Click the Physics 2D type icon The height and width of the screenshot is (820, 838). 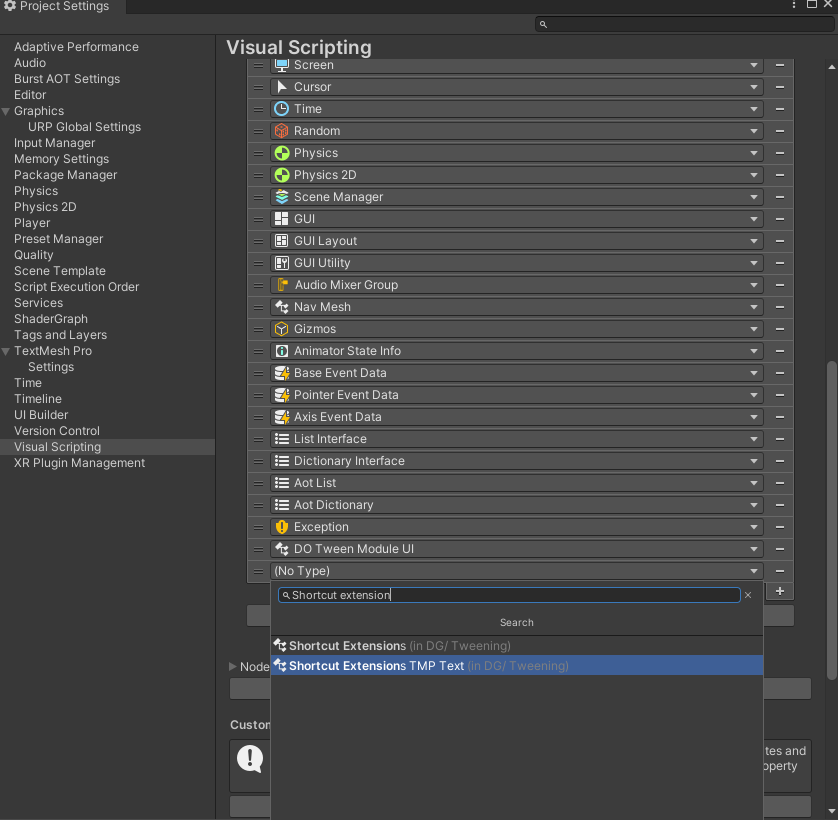[282, 175]
